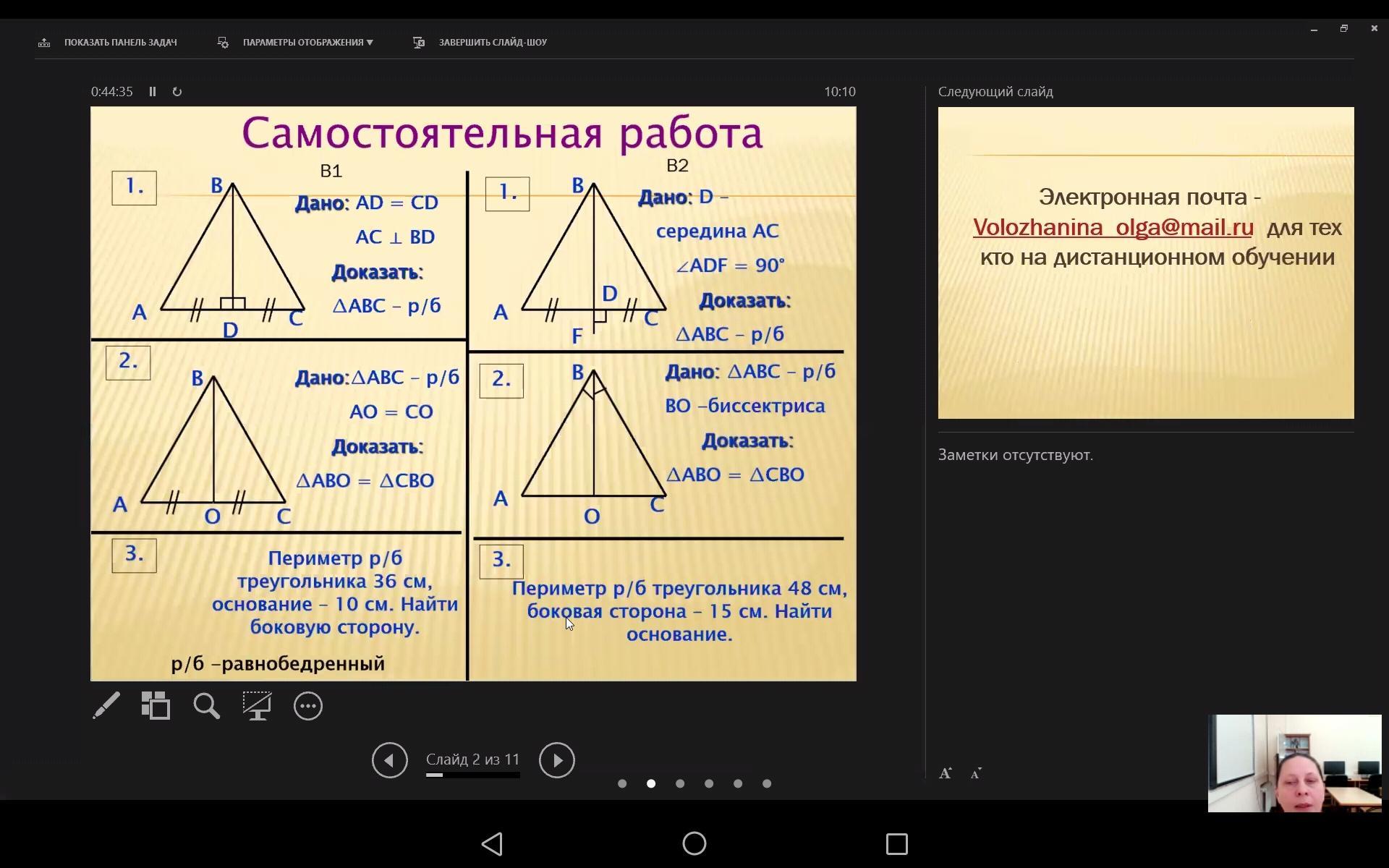1389x868 pixels.
Task: Click the elapsed time 0:44:35
Action: click(x=112, y=92)
